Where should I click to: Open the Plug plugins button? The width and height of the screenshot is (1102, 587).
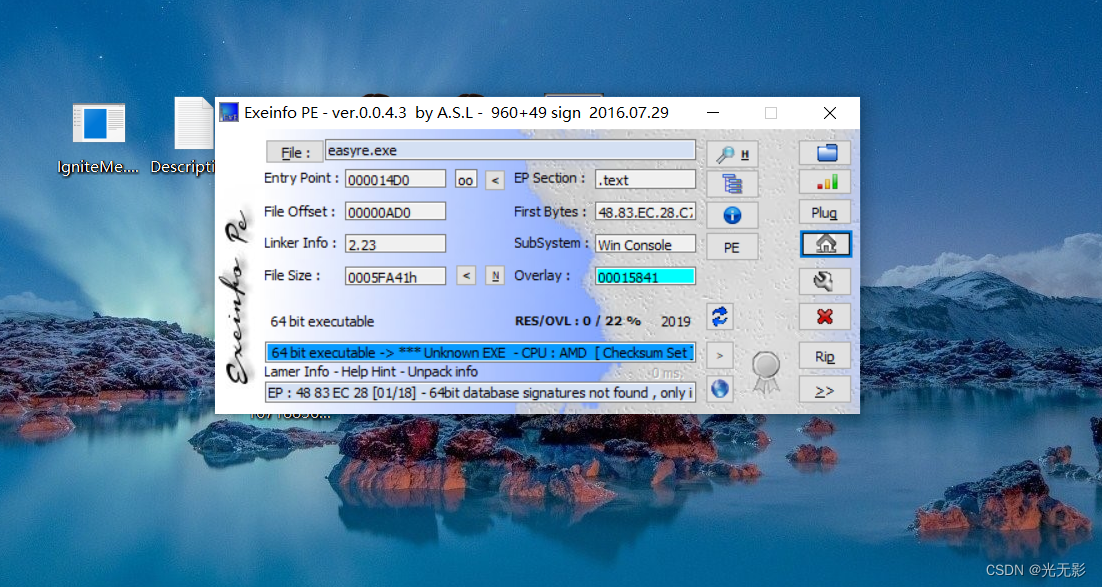825,212
